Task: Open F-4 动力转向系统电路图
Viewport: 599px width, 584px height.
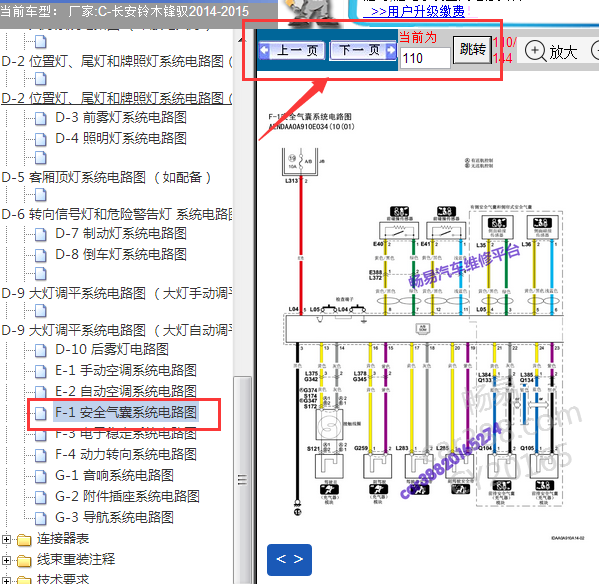Action: (126, 455)
